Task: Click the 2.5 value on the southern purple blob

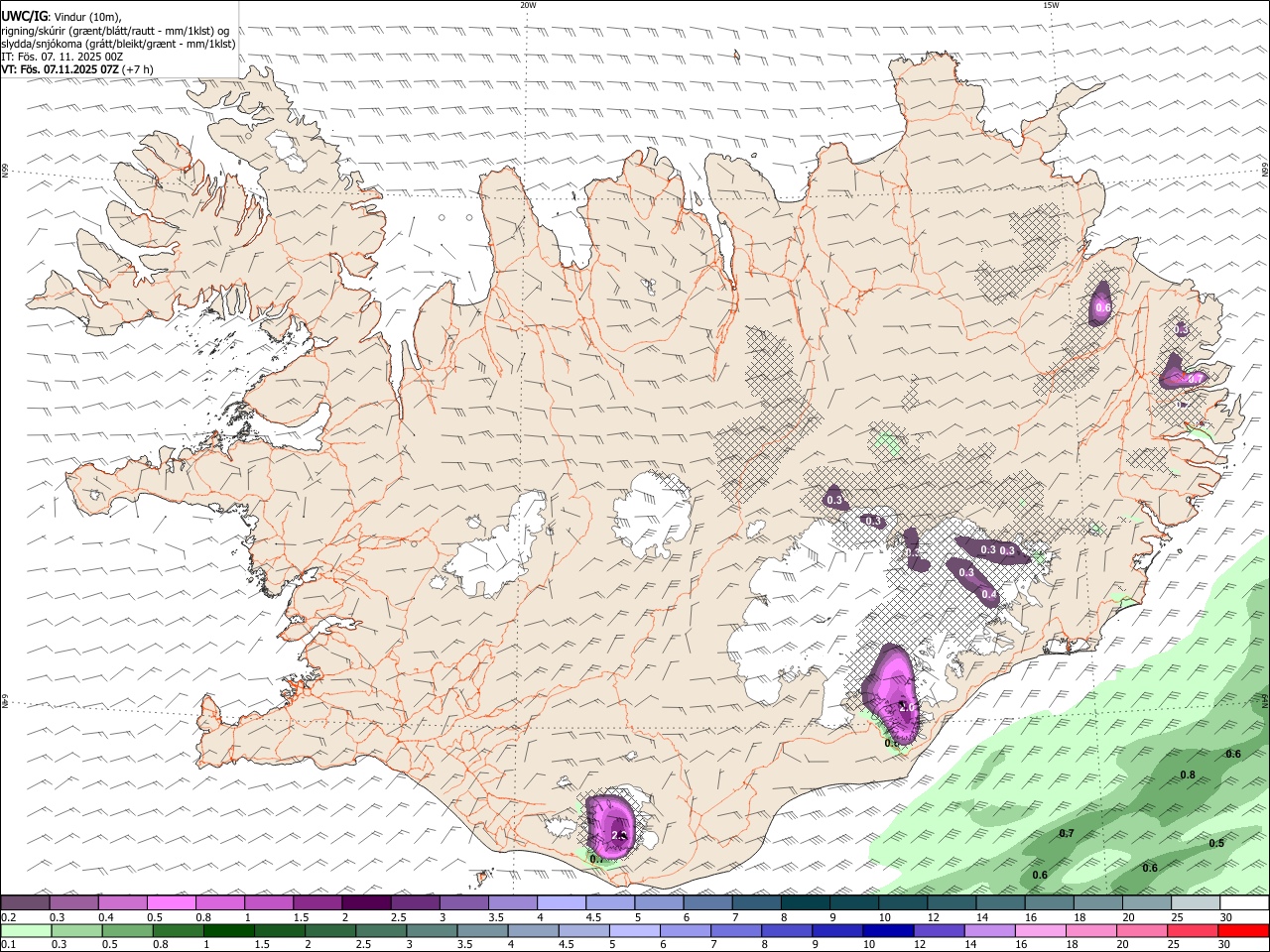Action: point(619,836)
